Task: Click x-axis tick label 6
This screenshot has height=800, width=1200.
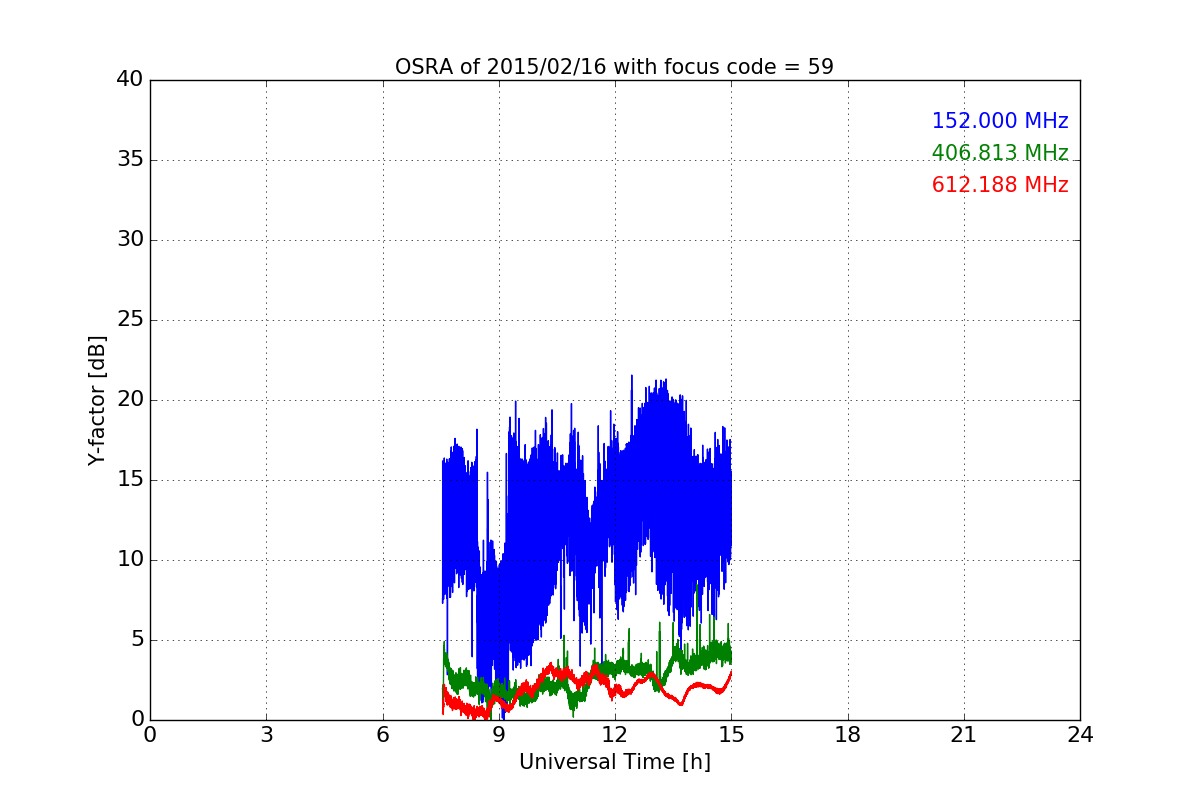Action: (382, 735)
